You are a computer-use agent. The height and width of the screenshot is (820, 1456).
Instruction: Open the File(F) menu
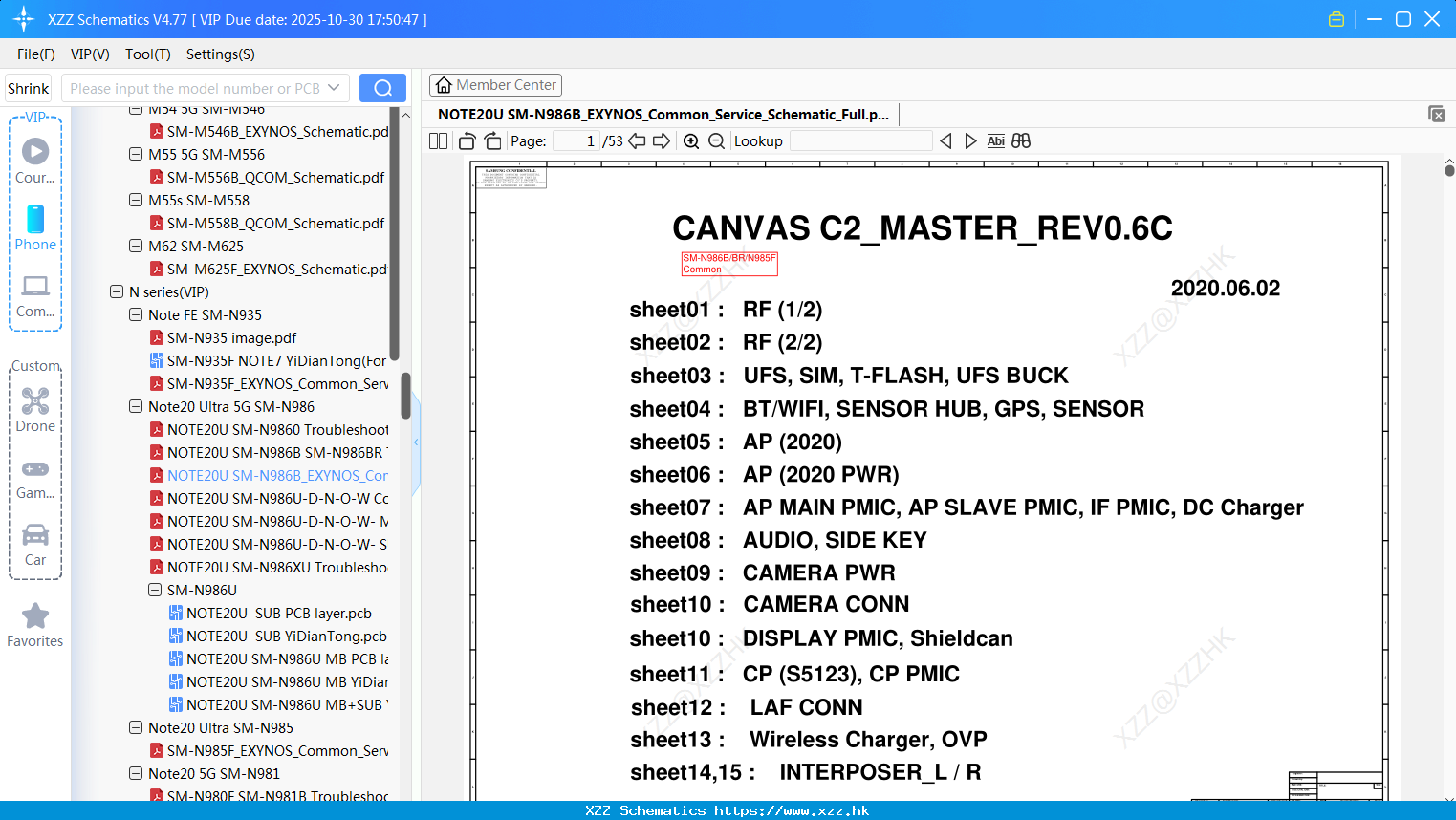pyautogui.click(x=36, y=54)
